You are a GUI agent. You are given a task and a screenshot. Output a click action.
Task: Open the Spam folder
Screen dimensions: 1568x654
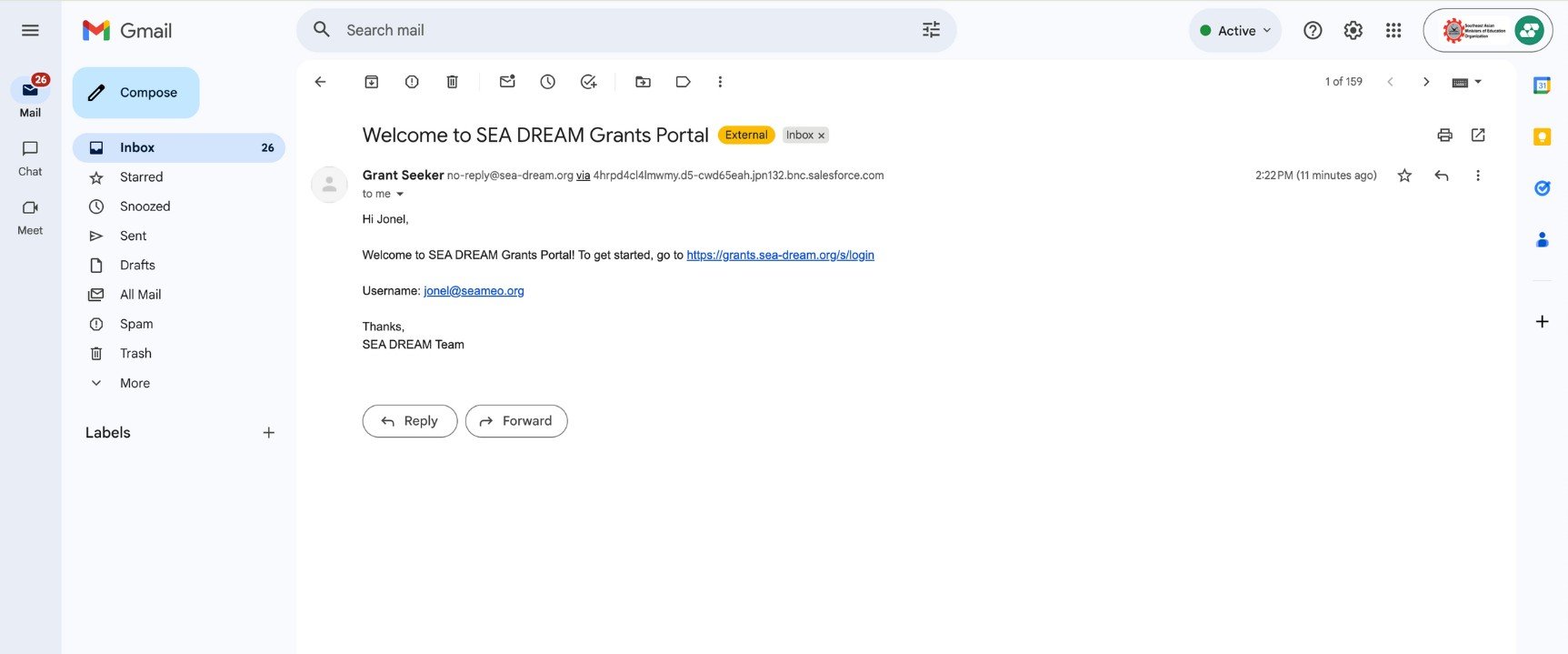(179, 324)
